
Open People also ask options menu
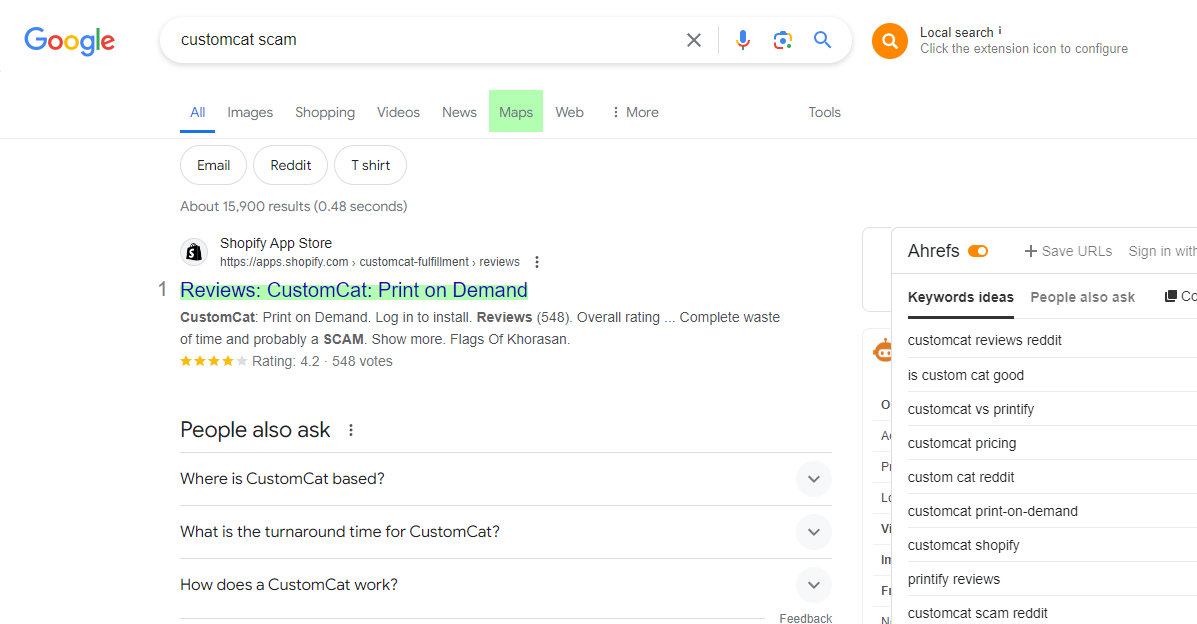(351, 429)
